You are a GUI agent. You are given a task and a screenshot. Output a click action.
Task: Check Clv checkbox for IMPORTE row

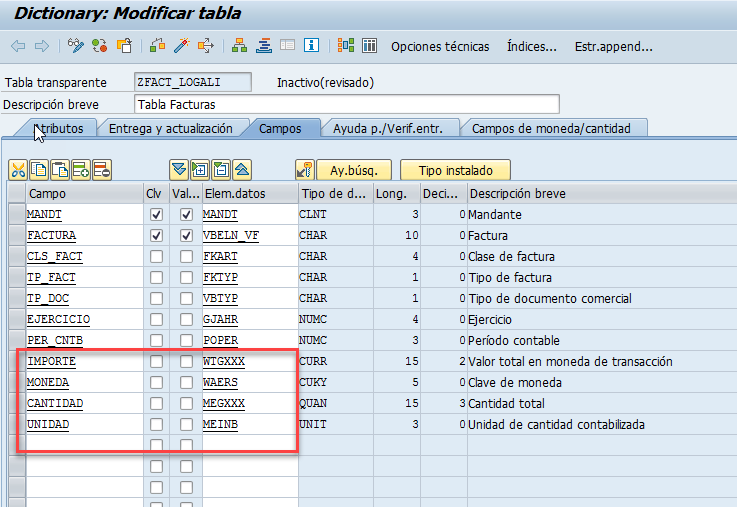click(x=156, y=361)
